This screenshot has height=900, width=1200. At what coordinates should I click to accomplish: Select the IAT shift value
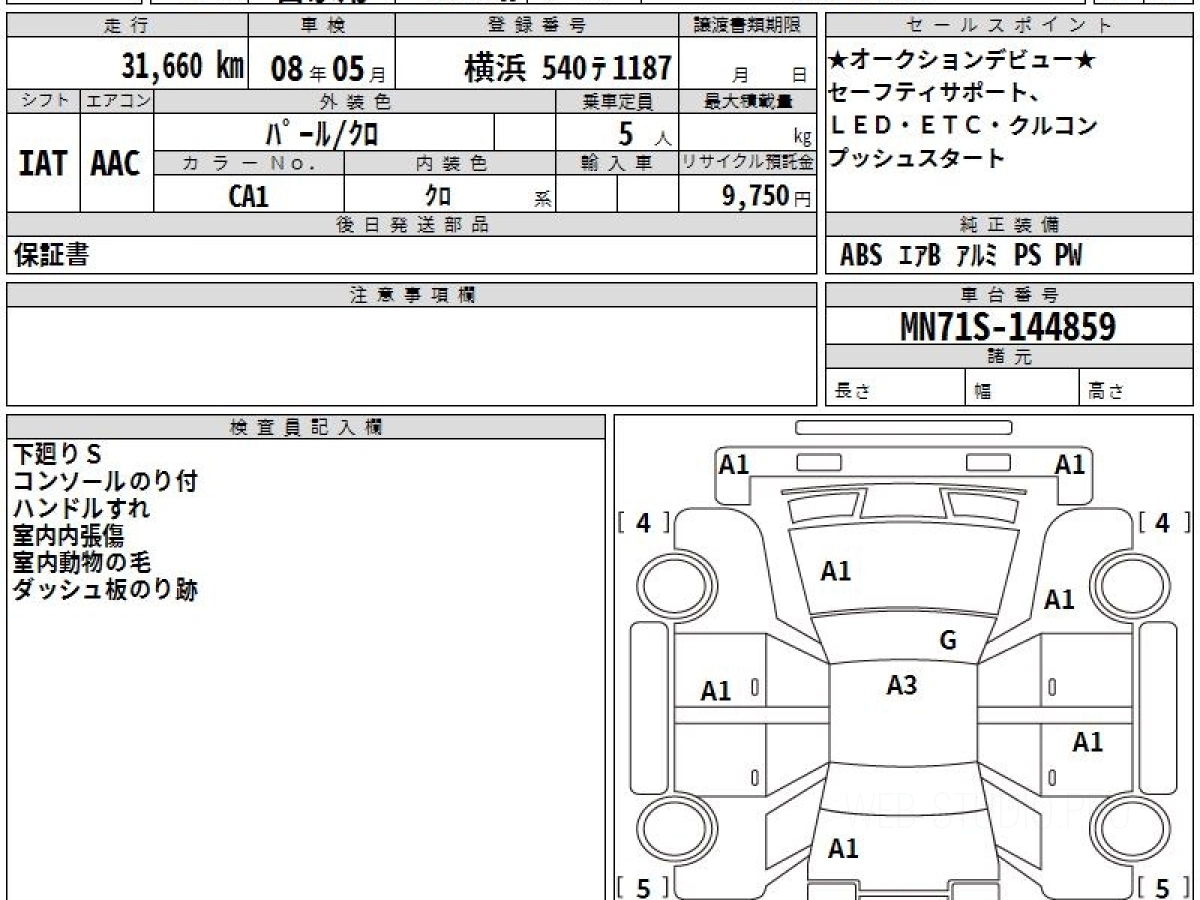[x=43, y=163]
